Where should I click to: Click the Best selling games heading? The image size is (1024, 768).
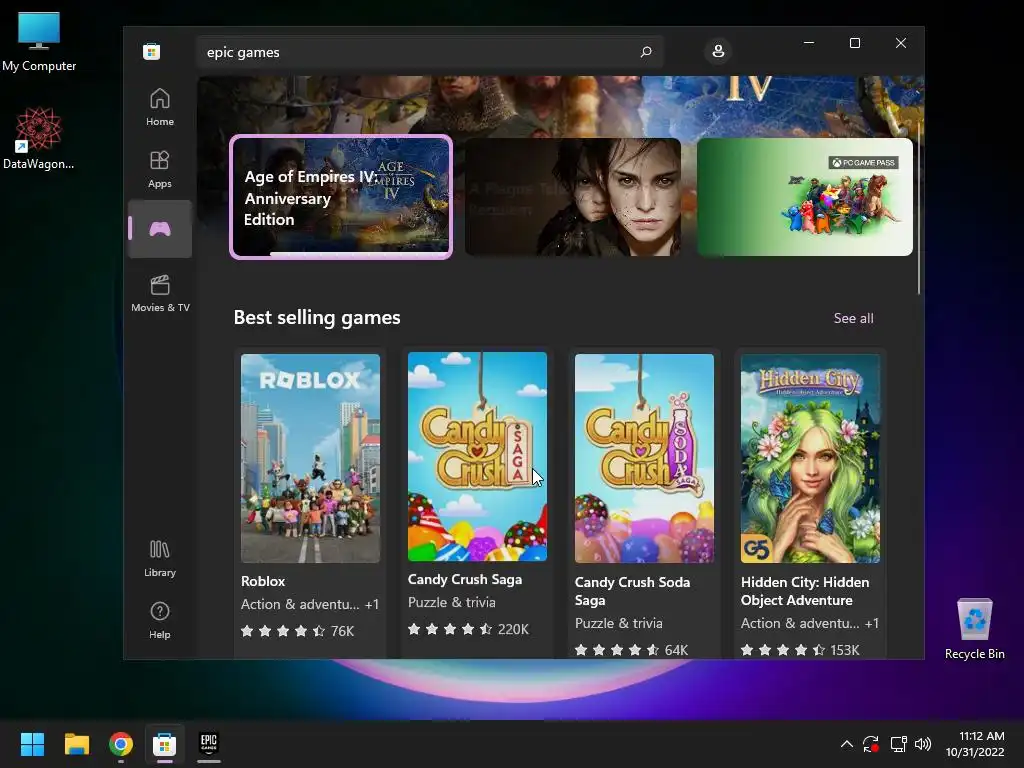317,317
